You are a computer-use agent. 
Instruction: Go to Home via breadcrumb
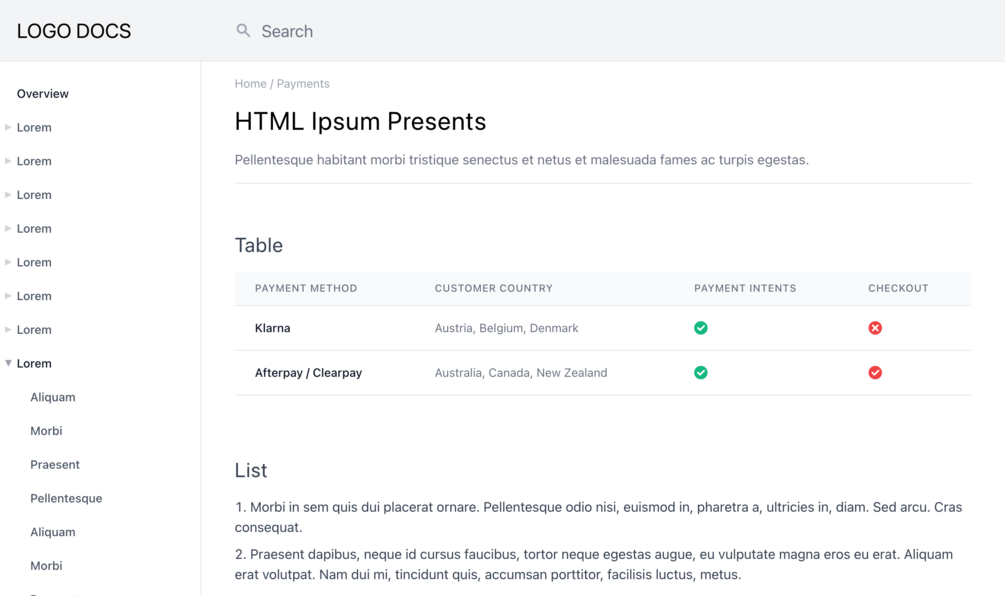pos(250,84)
